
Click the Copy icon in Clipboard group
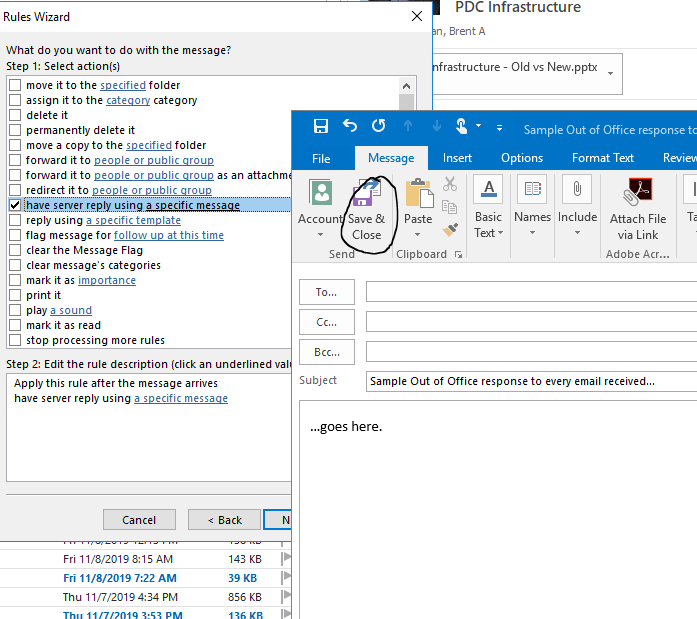449,207
